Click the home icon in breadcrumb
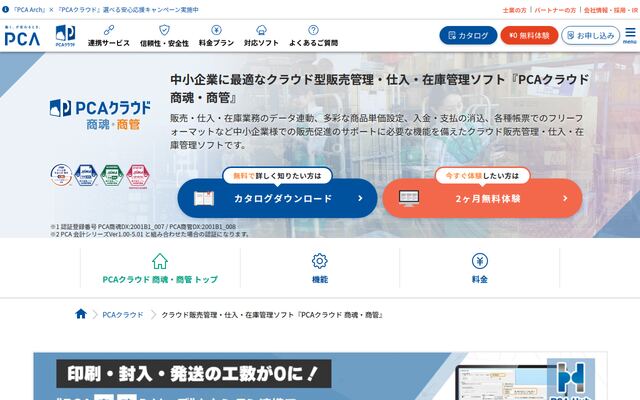 81,314
